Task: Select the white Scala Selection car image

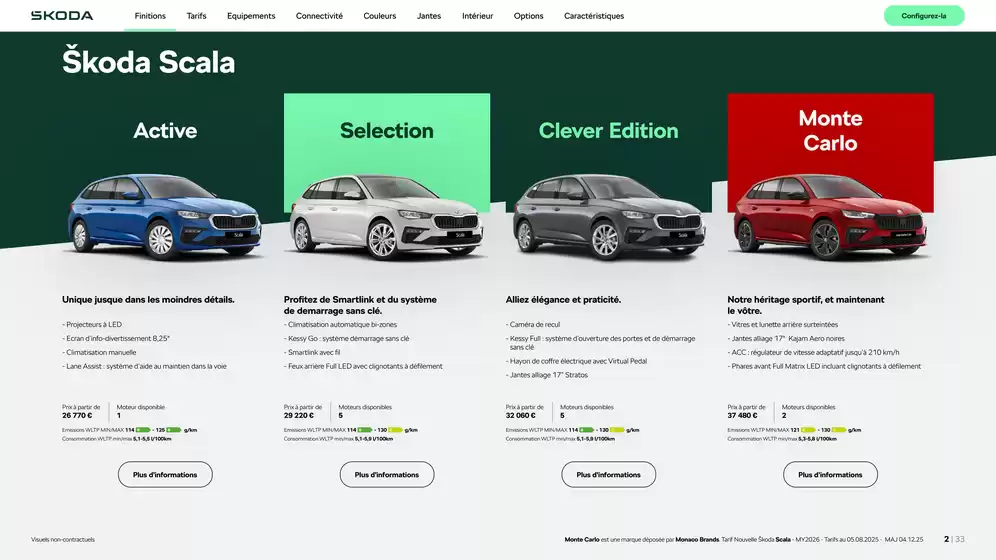Action: [x=386, y=217]
